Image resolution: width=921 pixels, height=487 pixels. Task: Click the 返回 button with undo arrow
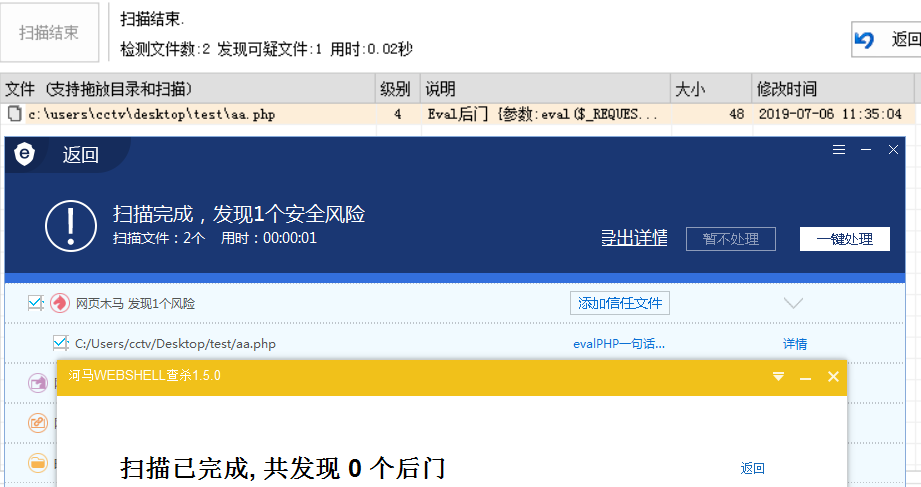[x=886, y=39]
